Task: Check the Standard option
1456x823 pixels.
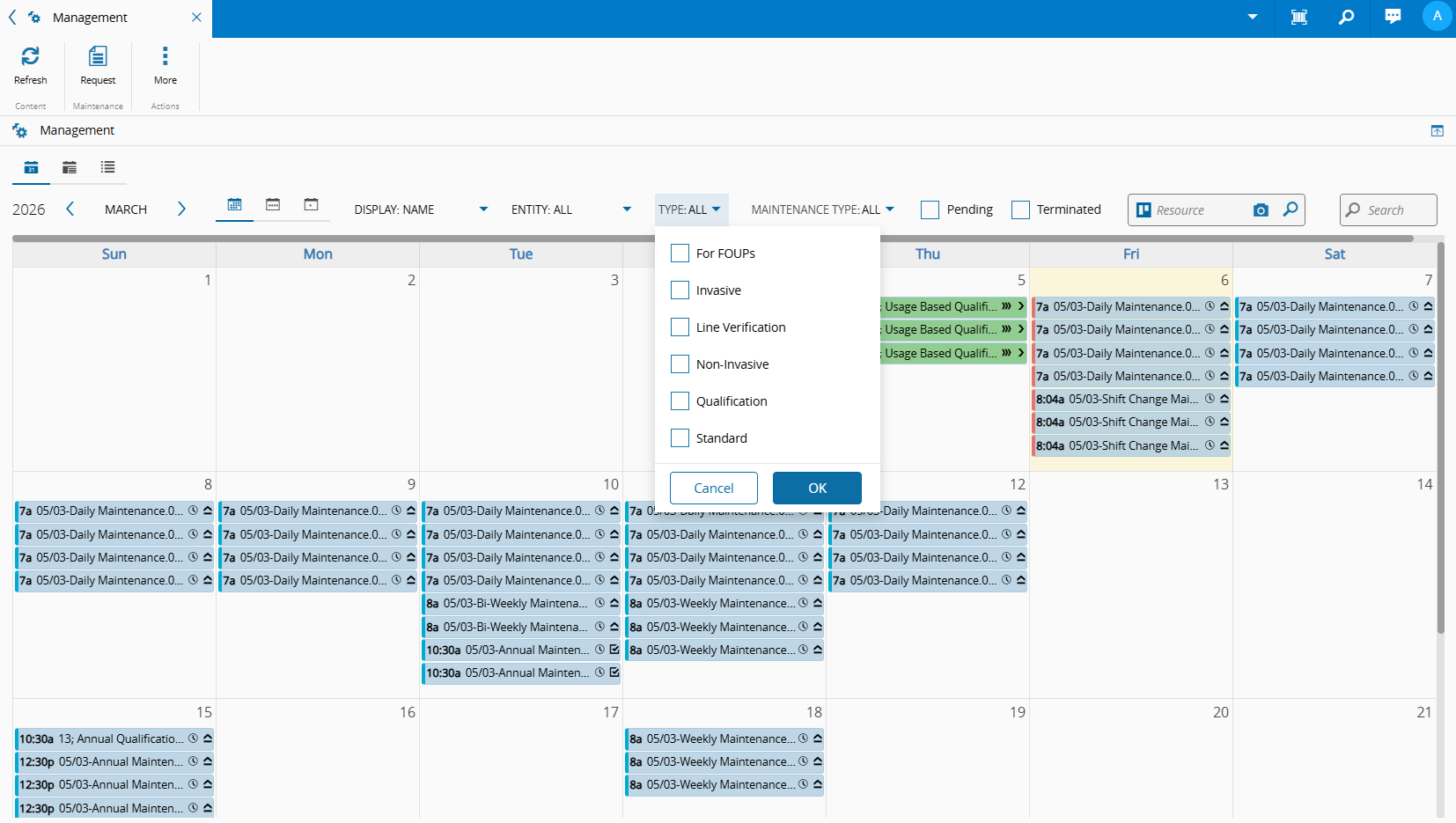Action: tap(680, 438)
